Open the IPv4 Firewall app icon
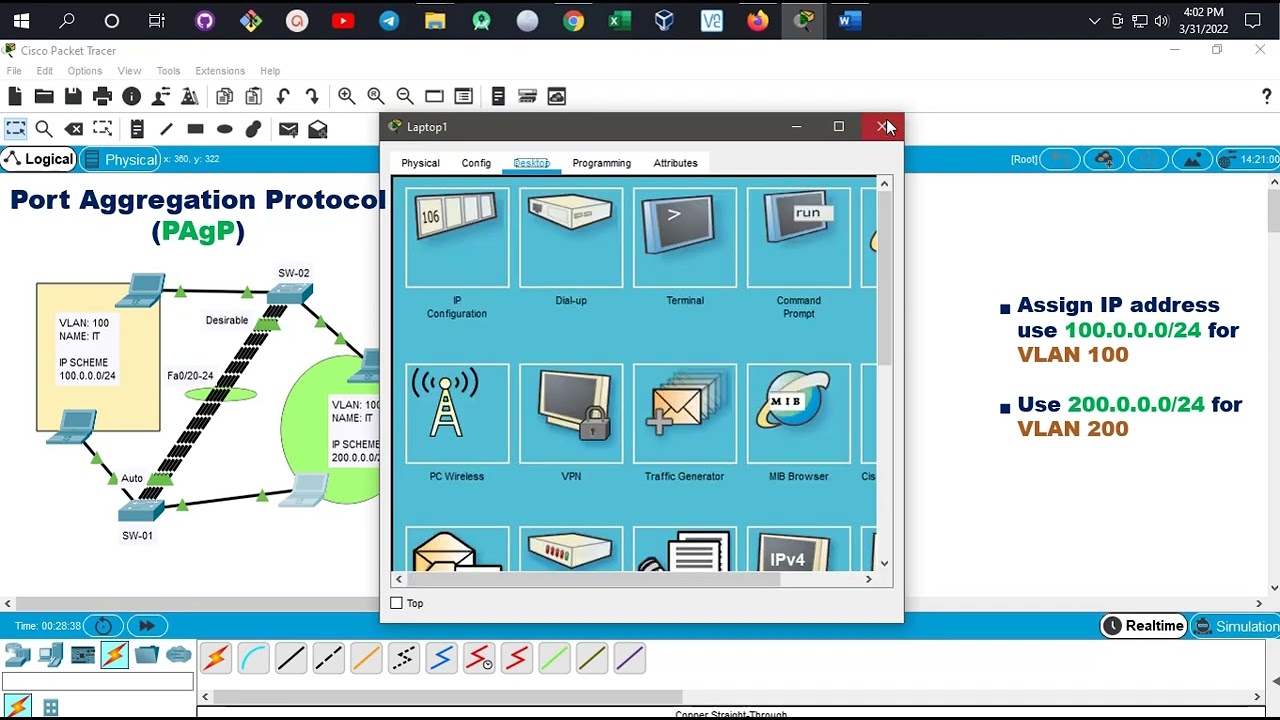The height and width of the screenshot is (720, 1280). tap(799, 549)
